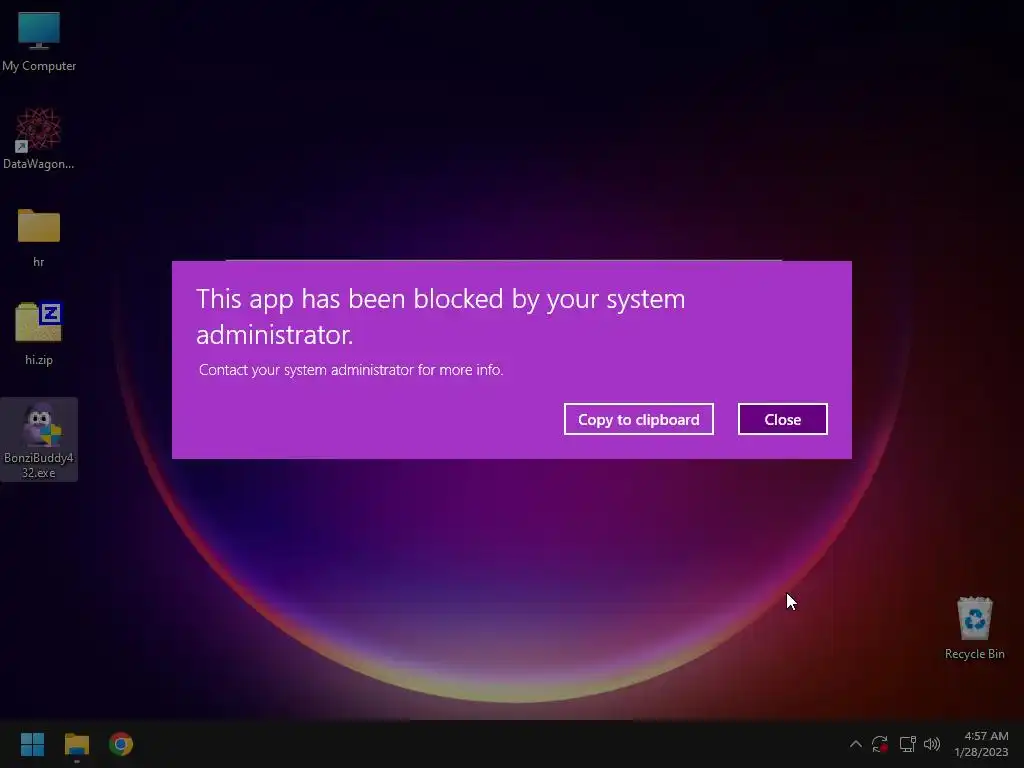Copy the blocked app message to clipboard
The image size is (1024, 768).
tap(639, 419)
